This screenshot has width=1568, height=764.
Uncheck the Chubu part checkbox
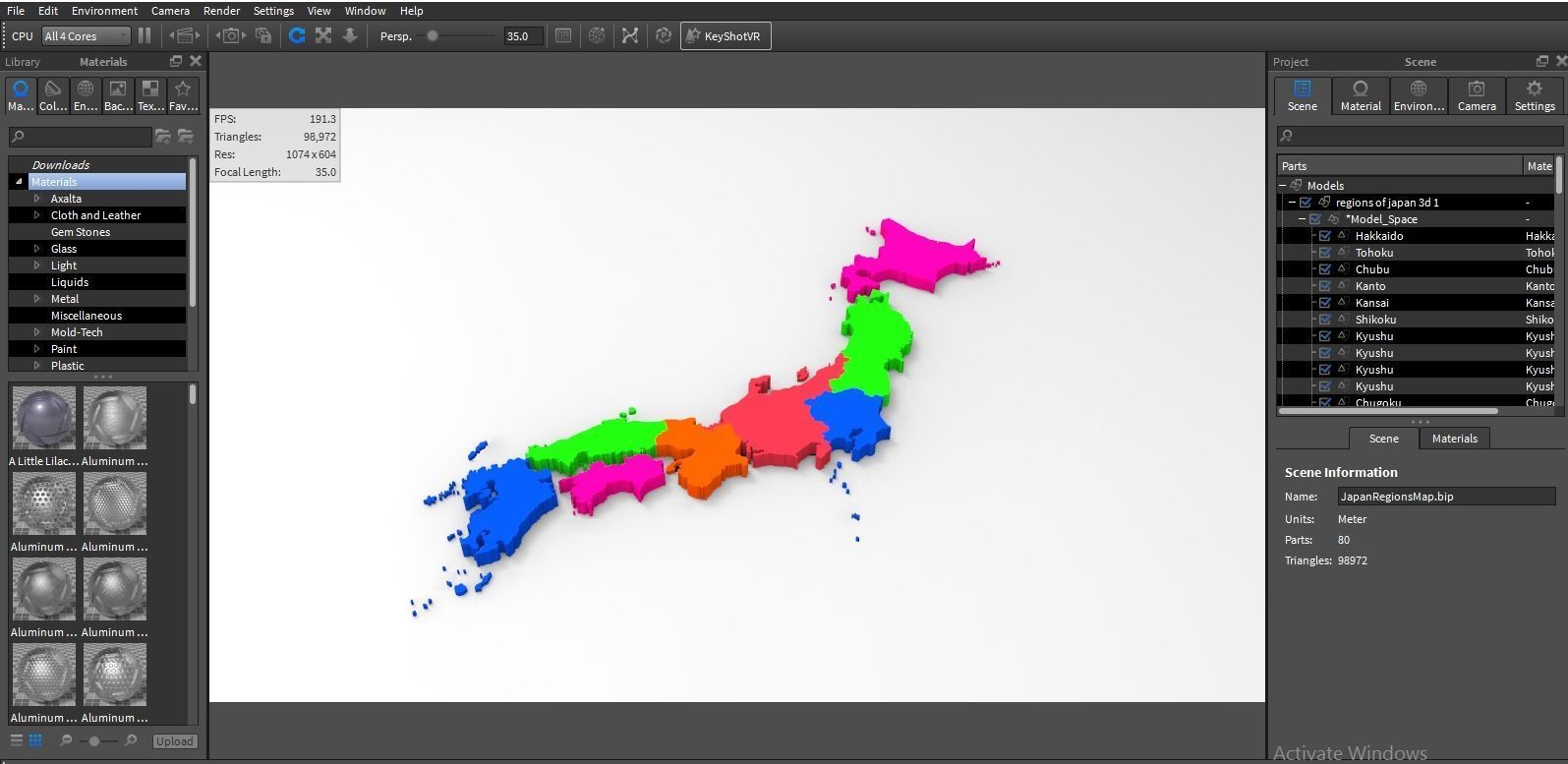tap(1324, 269)
